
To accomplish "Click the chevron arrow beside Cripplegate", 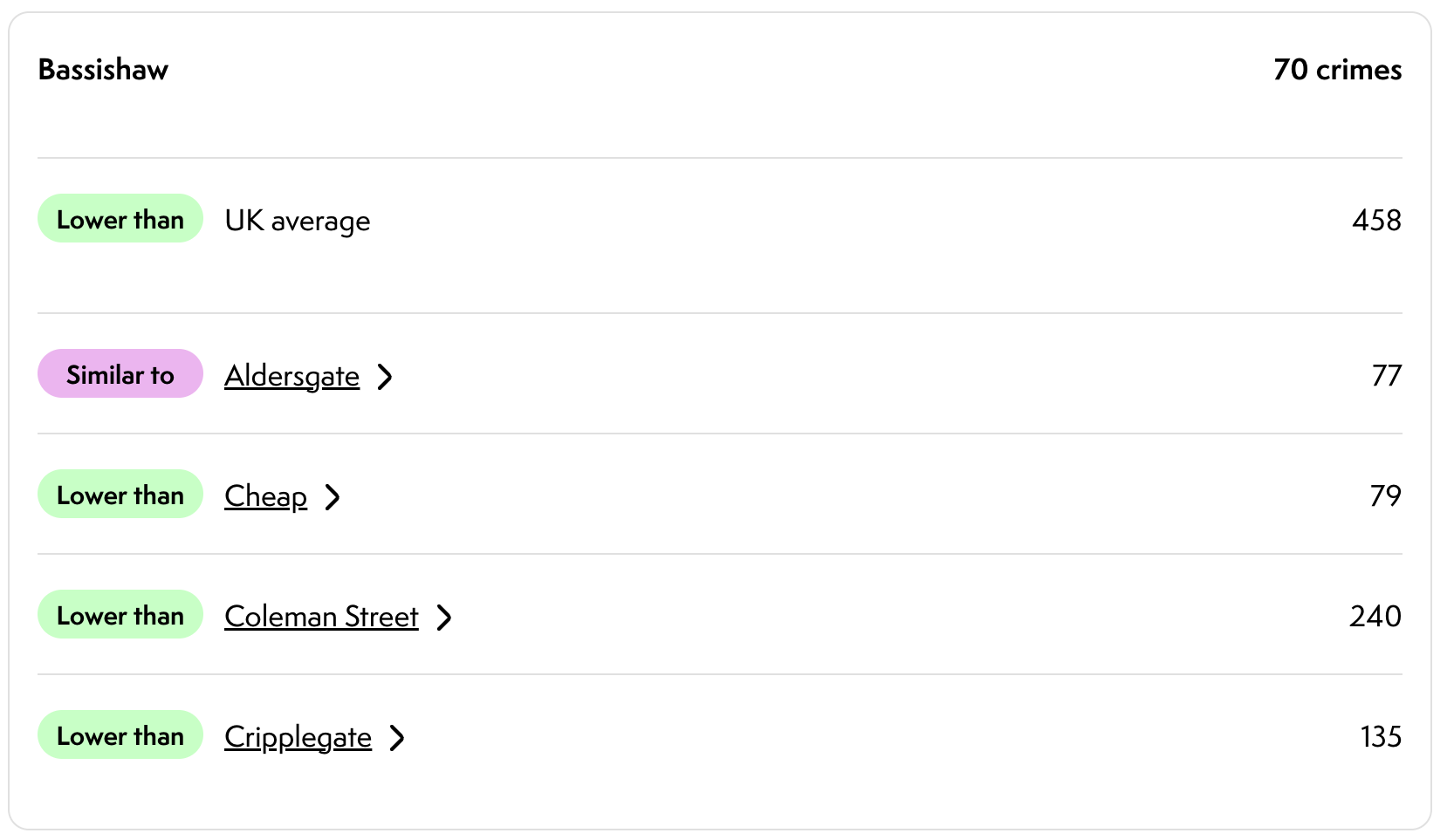I will click(x=397, y=738).
